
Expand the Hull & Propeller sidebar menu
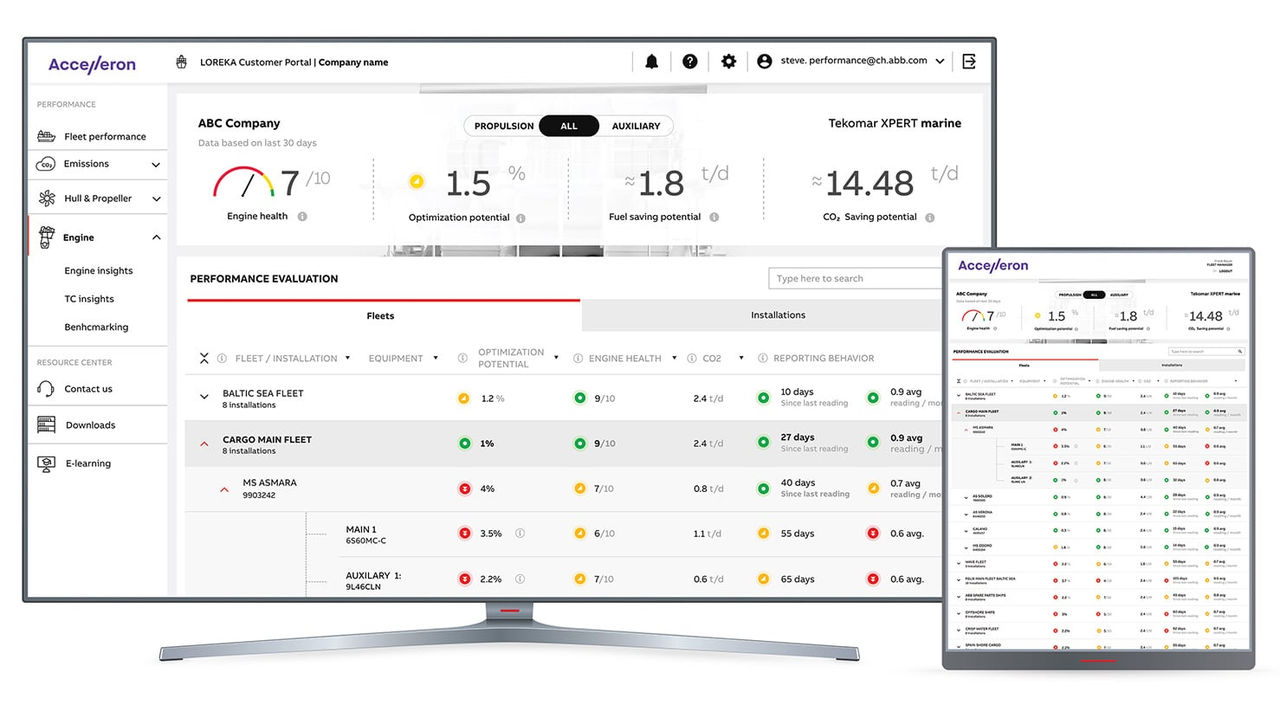point(156,199)
